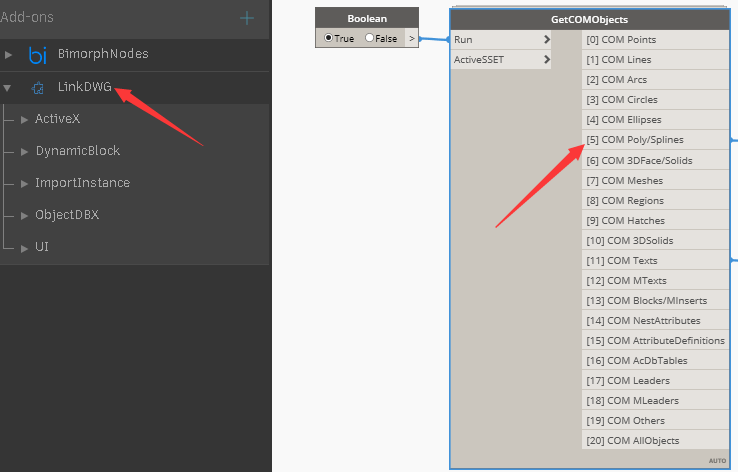This screenshot has width=738, height=472.
Task: Click the GetCOMObjects node title
Action: pos(589,20)
